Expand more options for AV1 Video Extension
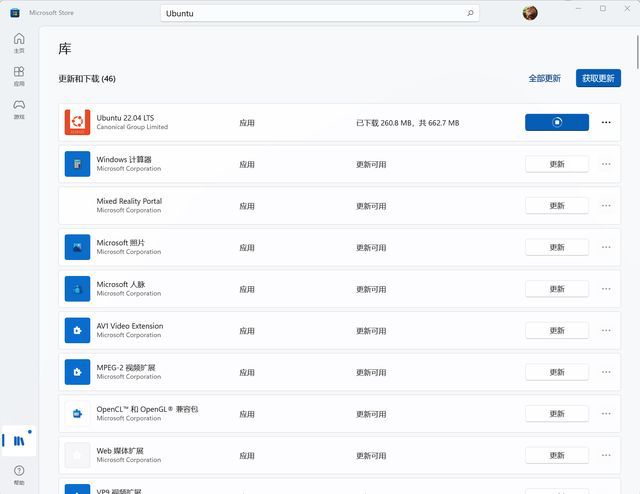 coord(606,330)
